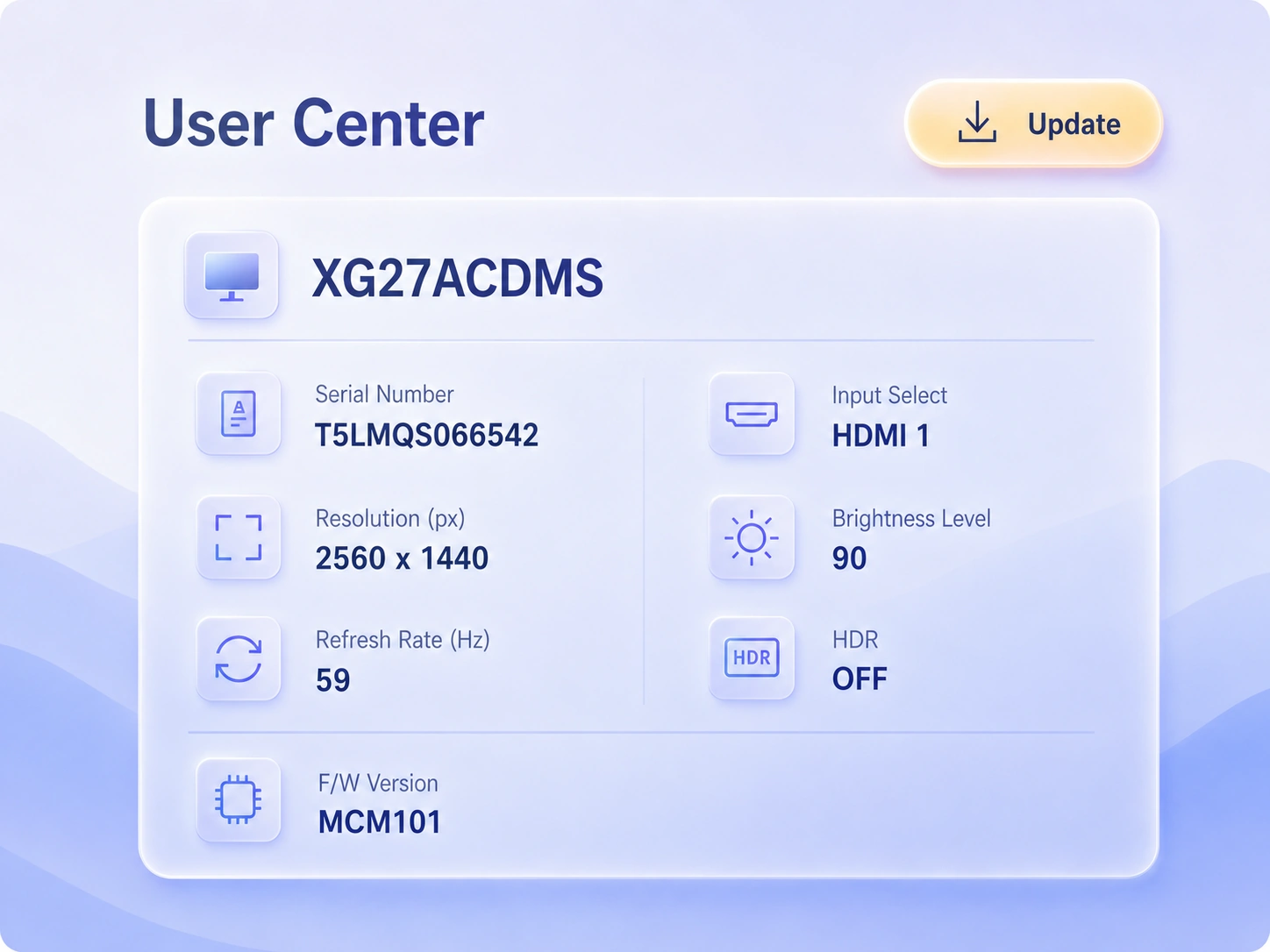Select the resolution value 2560 x 1440
Image resolution: width=1270 pixels, height=952 pixels.
click(402, 558)
